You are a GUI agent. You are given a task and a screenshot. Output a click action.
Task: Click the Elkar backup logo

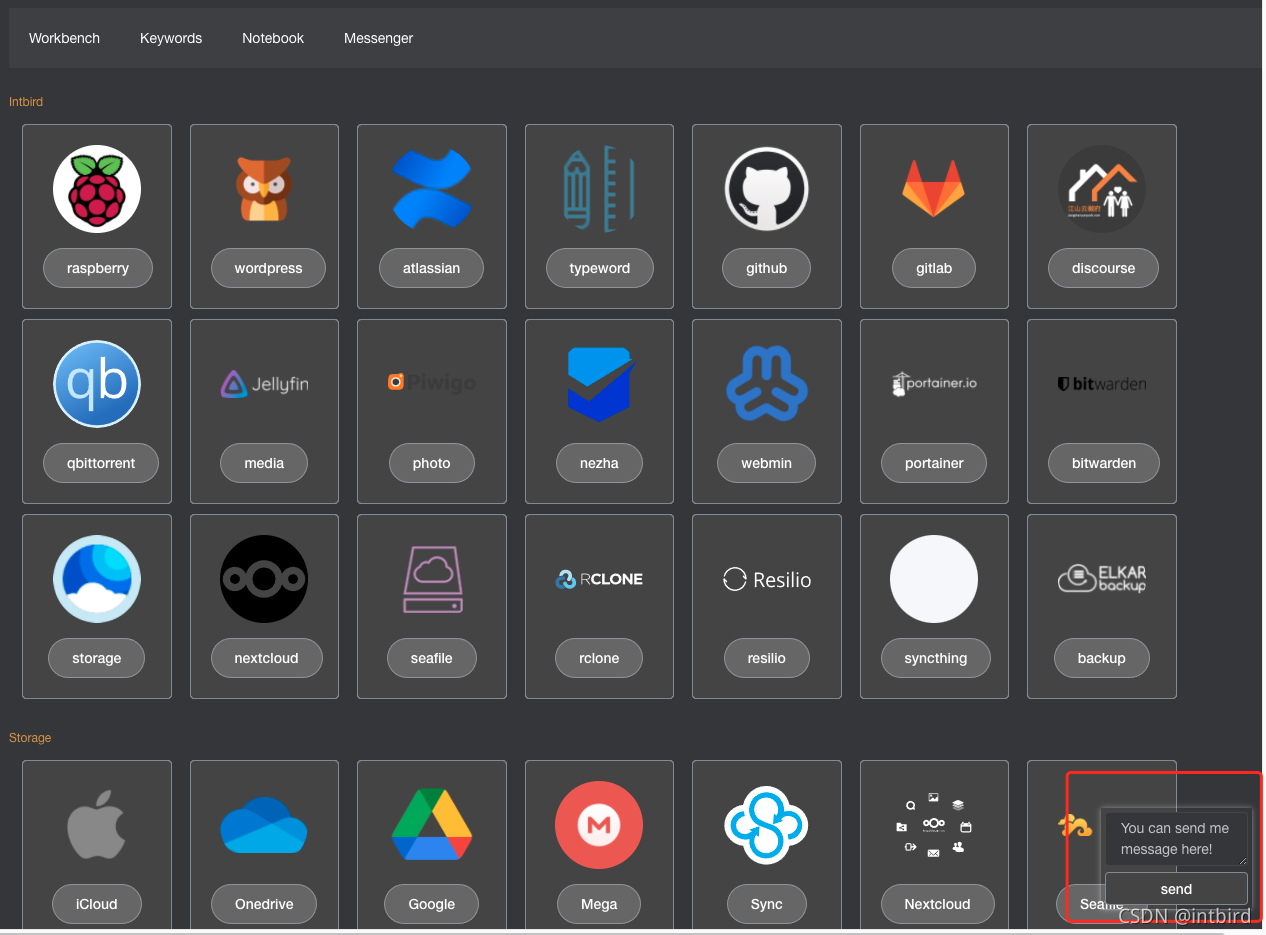coord(1102,579)
